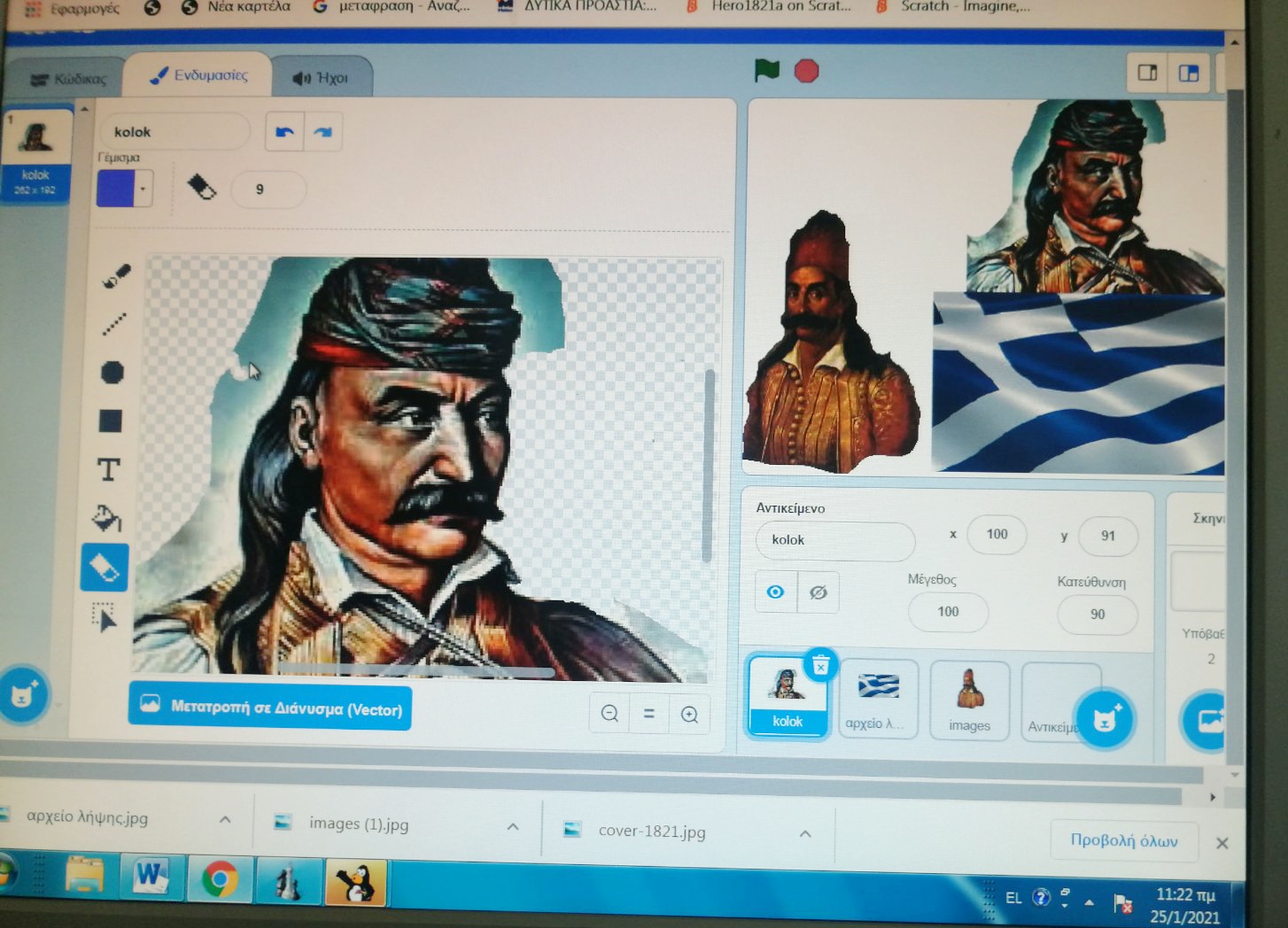Edit the eraser size value 9

(268, 189)
